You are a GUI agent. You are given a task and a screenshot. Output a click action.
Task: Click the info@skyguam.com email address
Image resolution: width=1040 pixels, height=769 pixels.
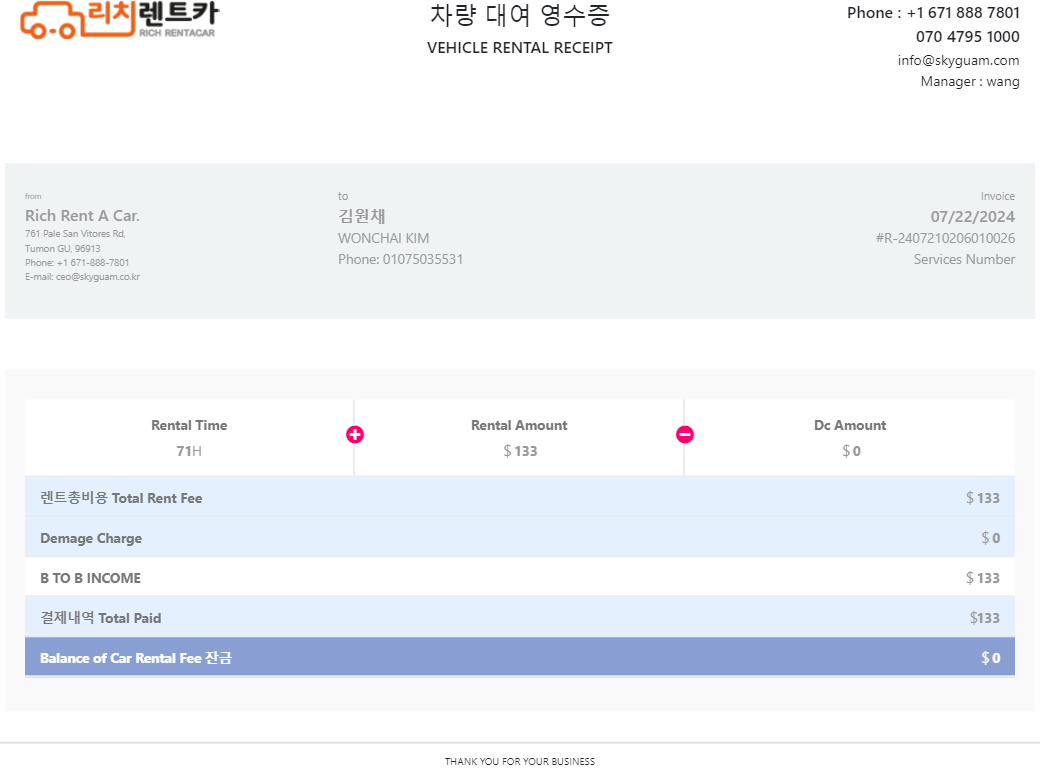(958, 60)
